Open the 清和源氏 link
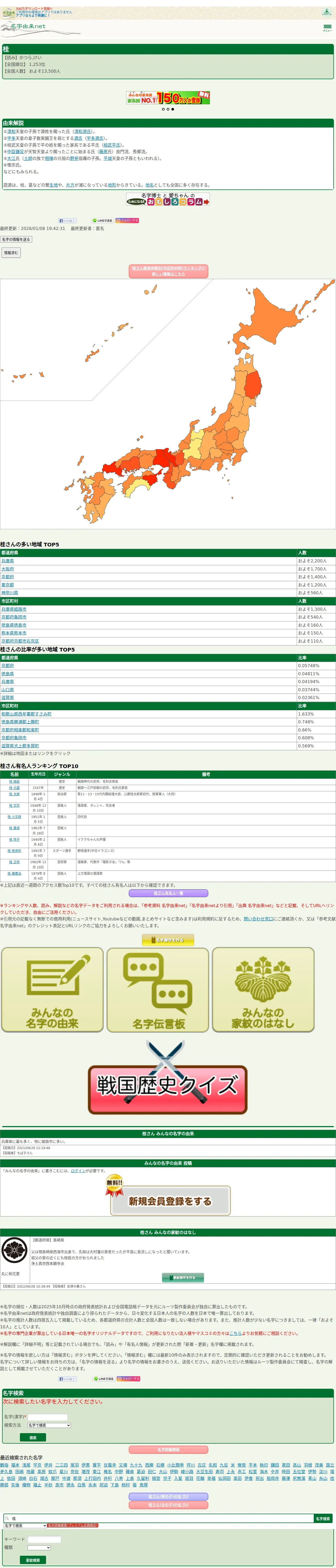 [83, 131]
